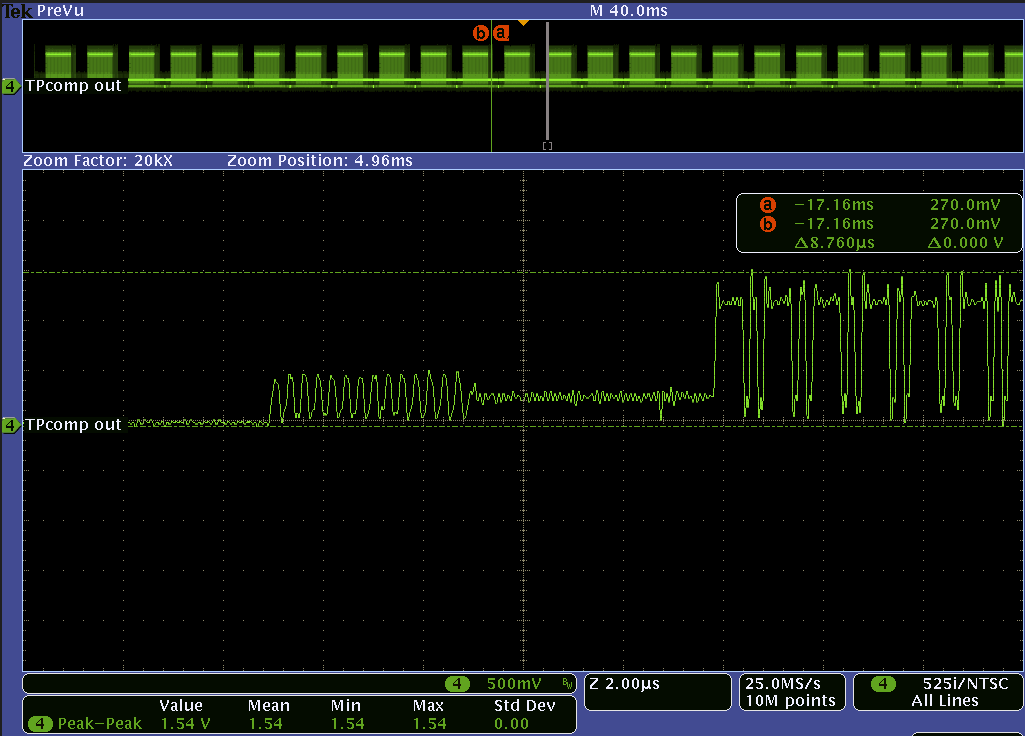Click the zoom window bracket marker in overview
This screenshot has width=1025, height=736.
[548, 146]
